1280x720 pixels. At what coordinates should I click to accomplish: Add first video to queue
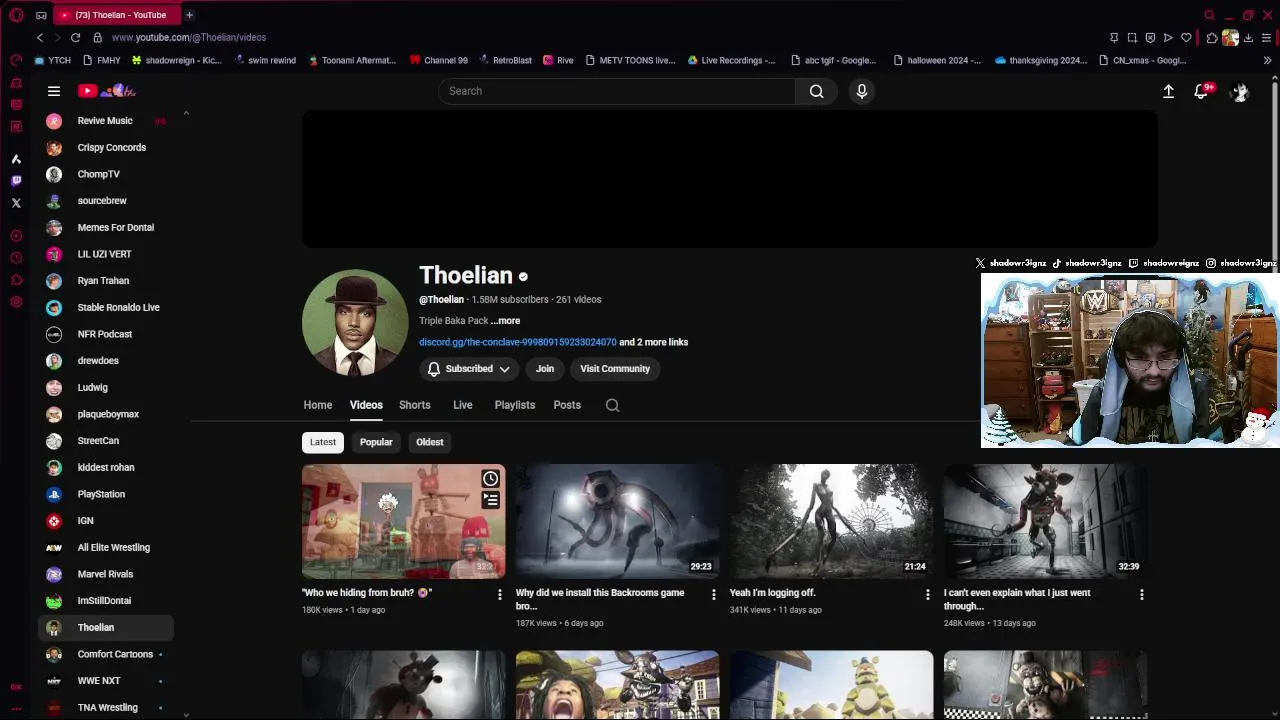coord(490,499)
